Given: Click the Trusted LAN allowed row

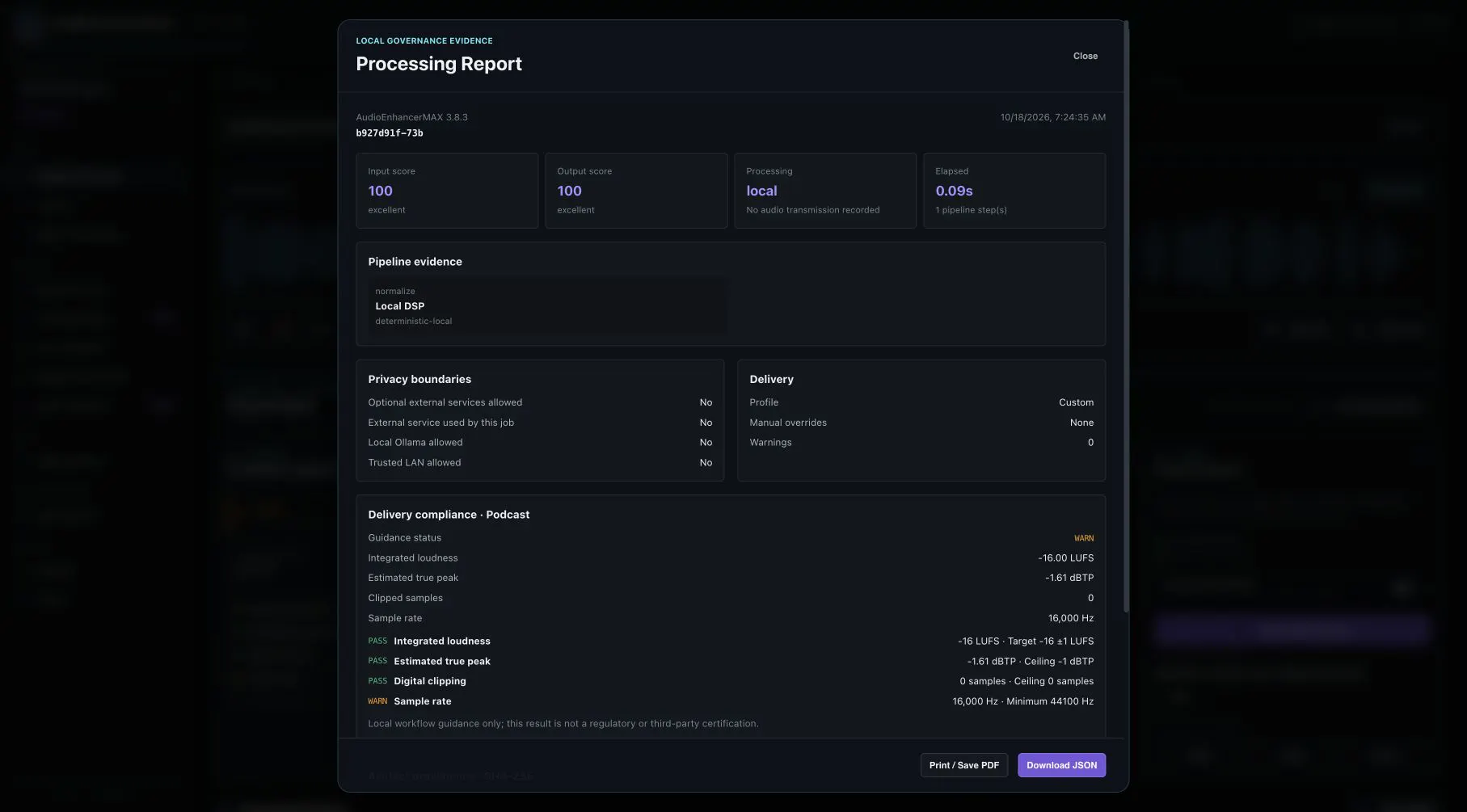Looking at the screenshot, I should pyautogui.click(x=540, y=463).
